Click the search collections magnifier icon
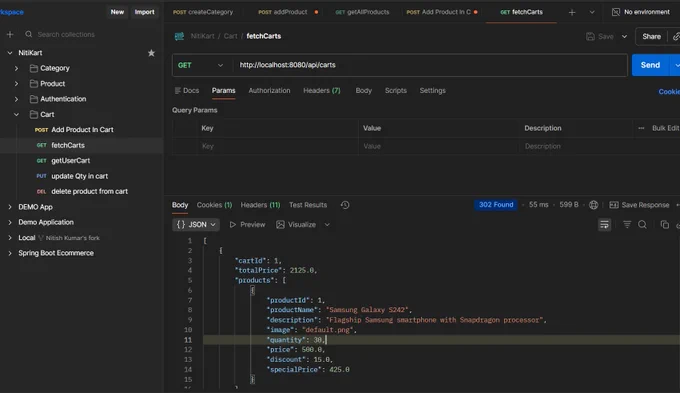The height and width of the screenshot is (393, 680). [x=29, y=34]
